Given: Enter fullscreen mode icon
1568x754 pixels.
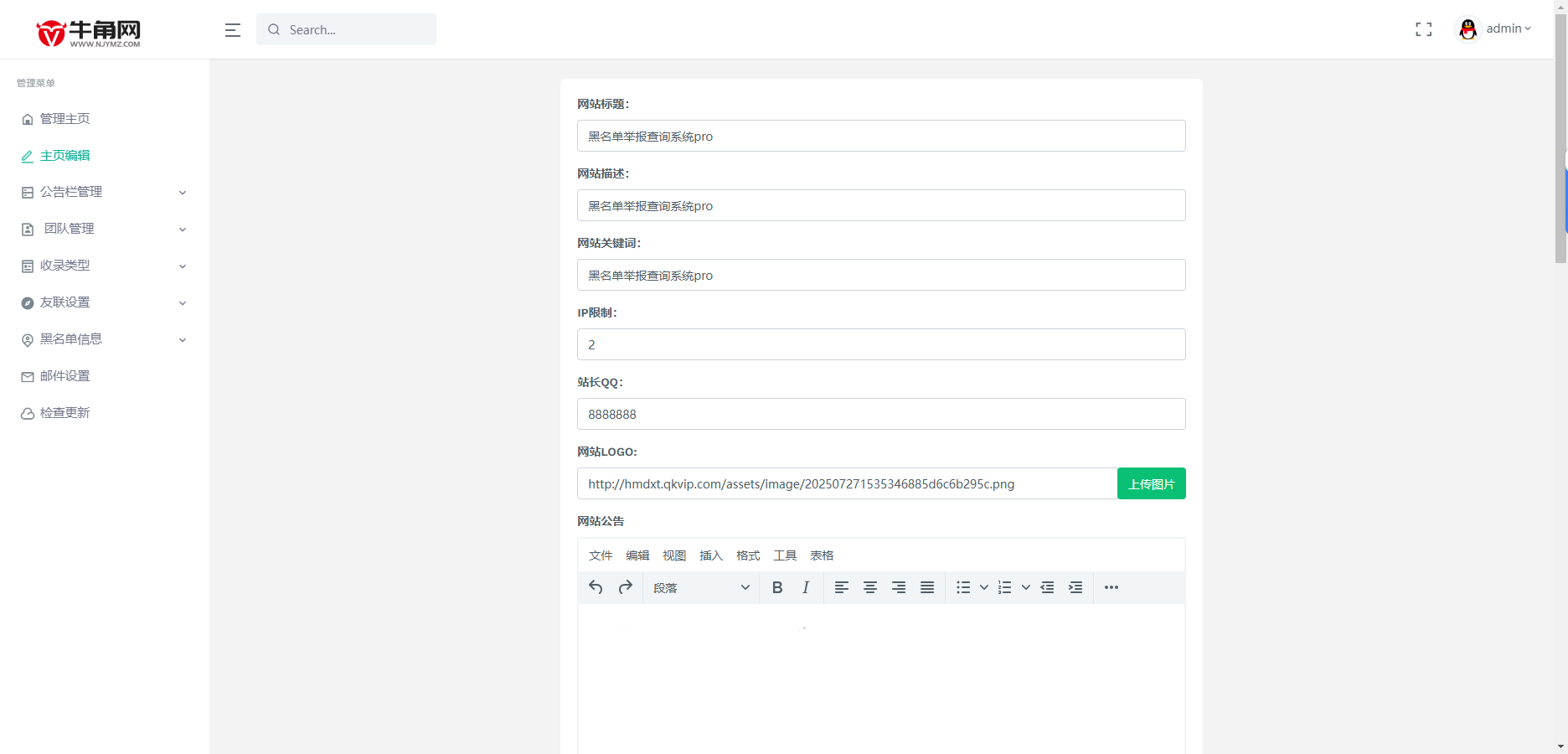Looking at the screenshot, I should [x=1424, y=29].
